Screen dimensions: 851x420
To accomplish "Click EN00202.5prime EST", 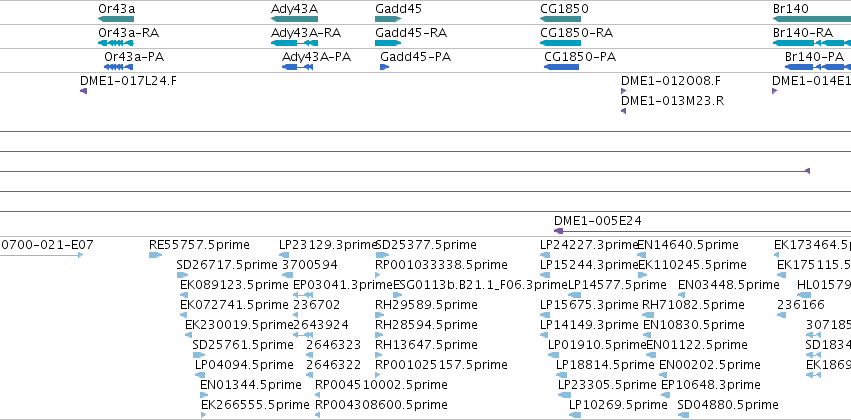I will [663, 375].
